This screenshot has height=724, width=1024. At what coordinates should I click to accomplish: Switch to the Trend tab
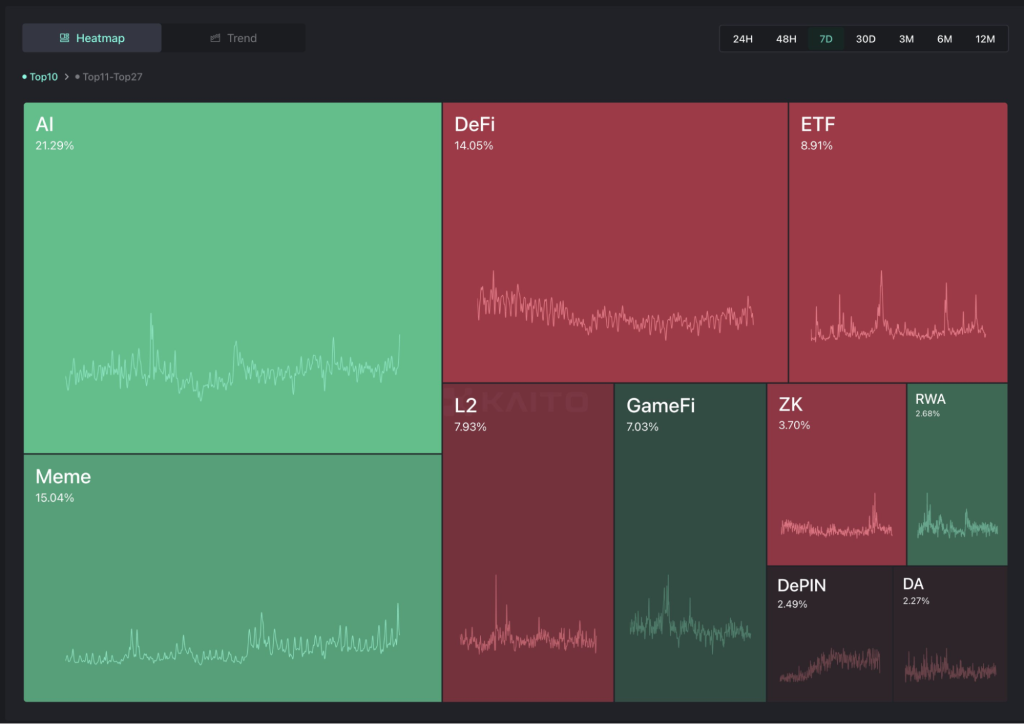234,38
